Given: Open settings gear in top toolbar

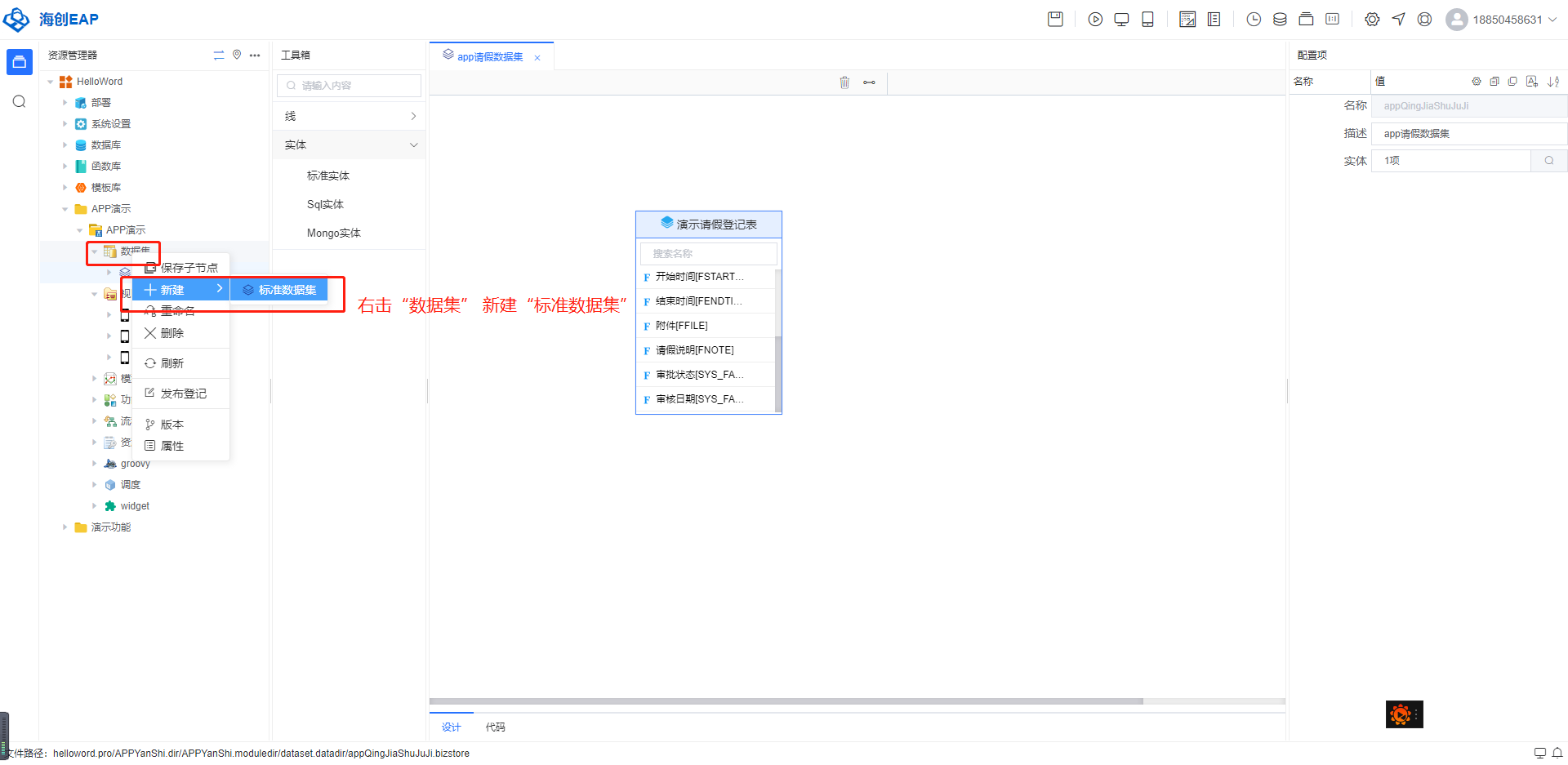Looking at the screenshot, I should point(1372,20).
